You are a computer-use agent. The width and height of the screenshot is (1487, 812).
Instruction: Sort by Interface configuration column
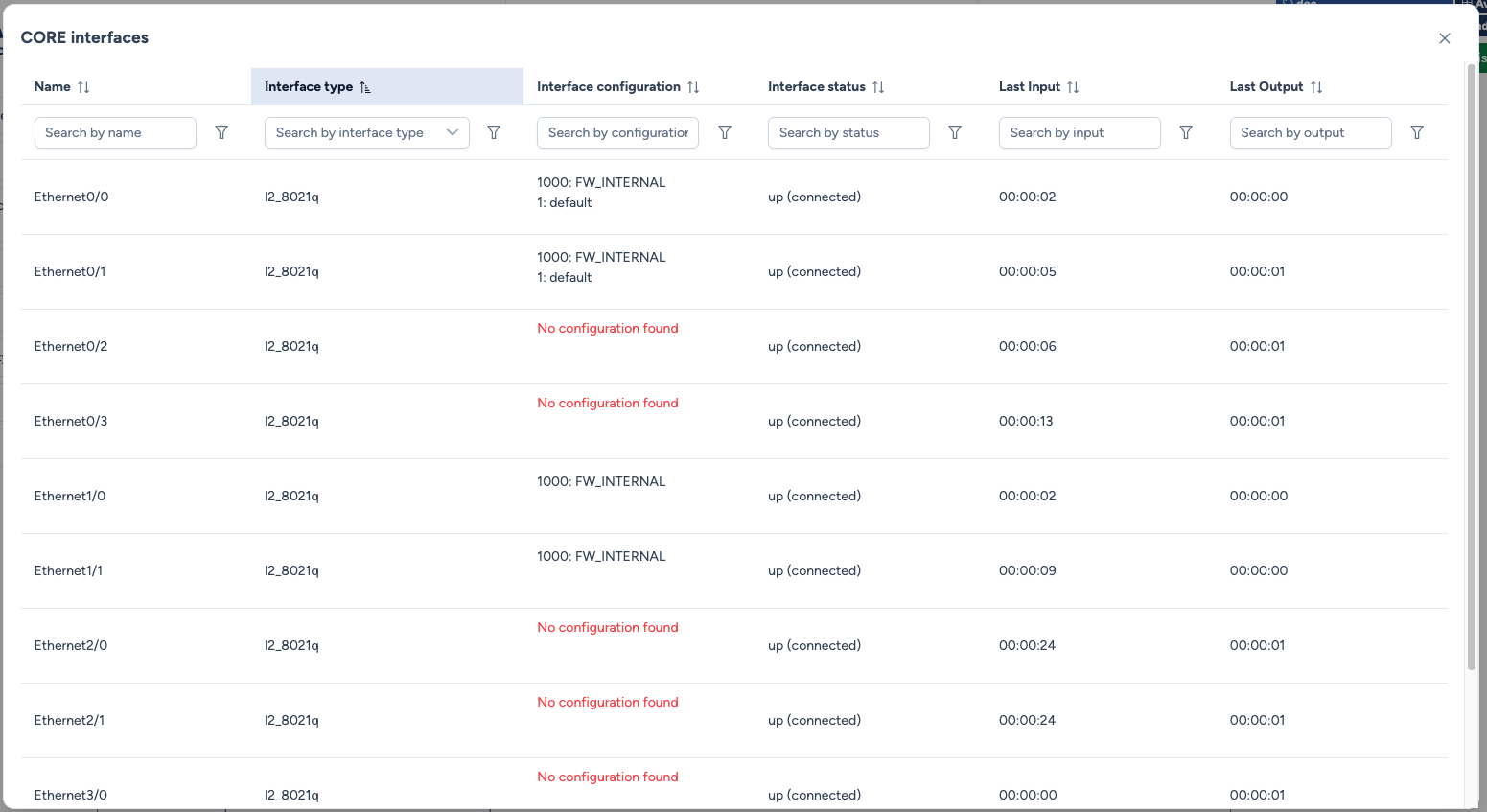click(x=693, y=87)
